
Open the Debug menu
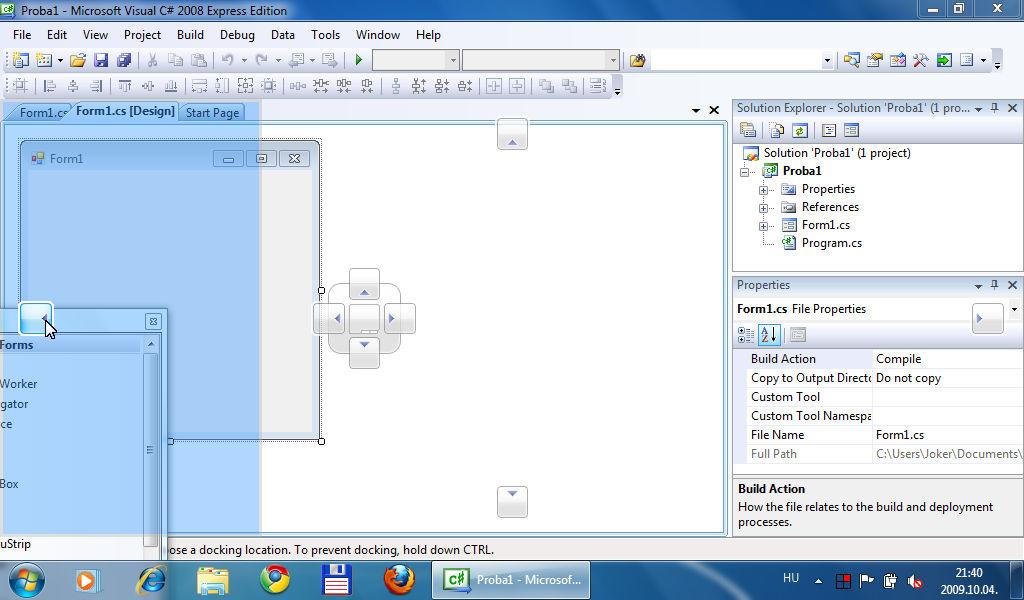coord(237,35)
